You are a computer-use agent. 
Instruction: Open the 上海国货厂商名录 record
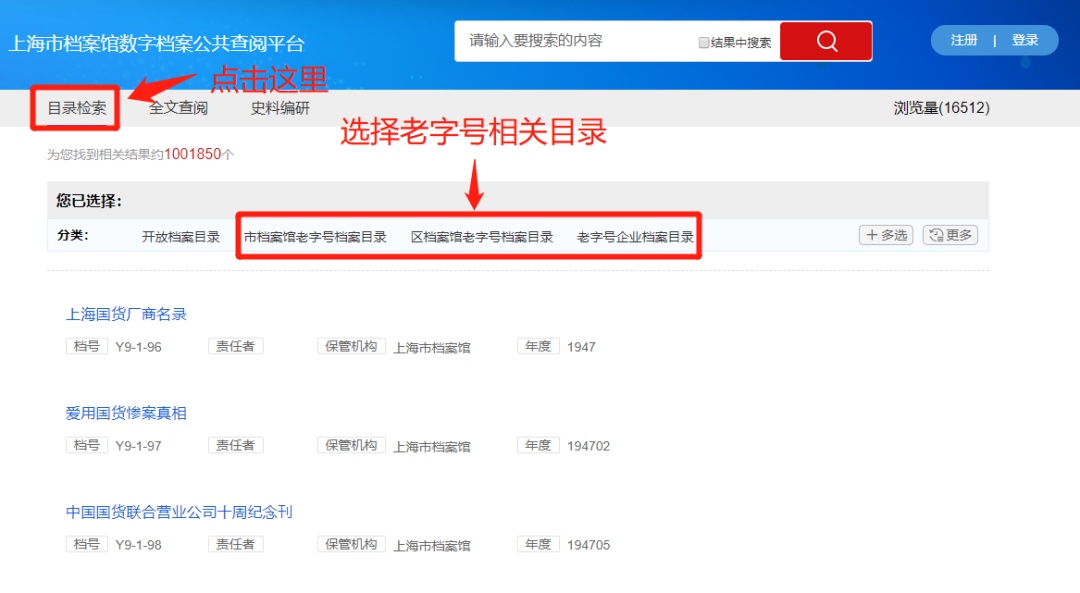(x=126, y=314)
